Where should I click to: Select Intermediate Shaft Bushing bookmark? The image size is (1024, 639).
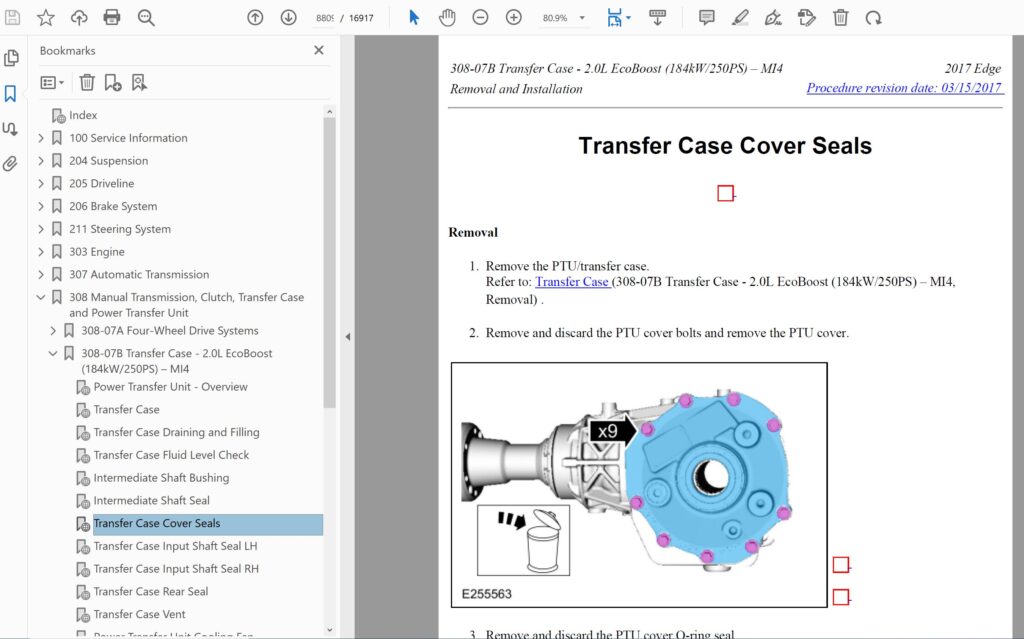tap(160, 478)
